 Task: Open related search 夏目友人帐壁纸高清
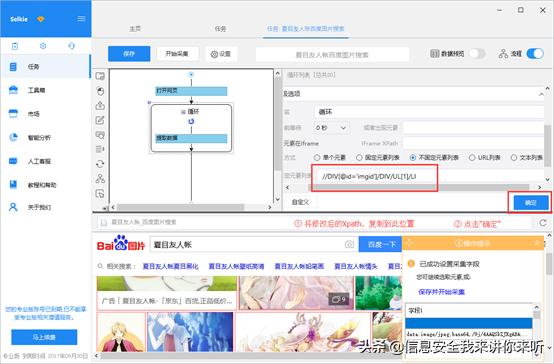pos(236,266)
